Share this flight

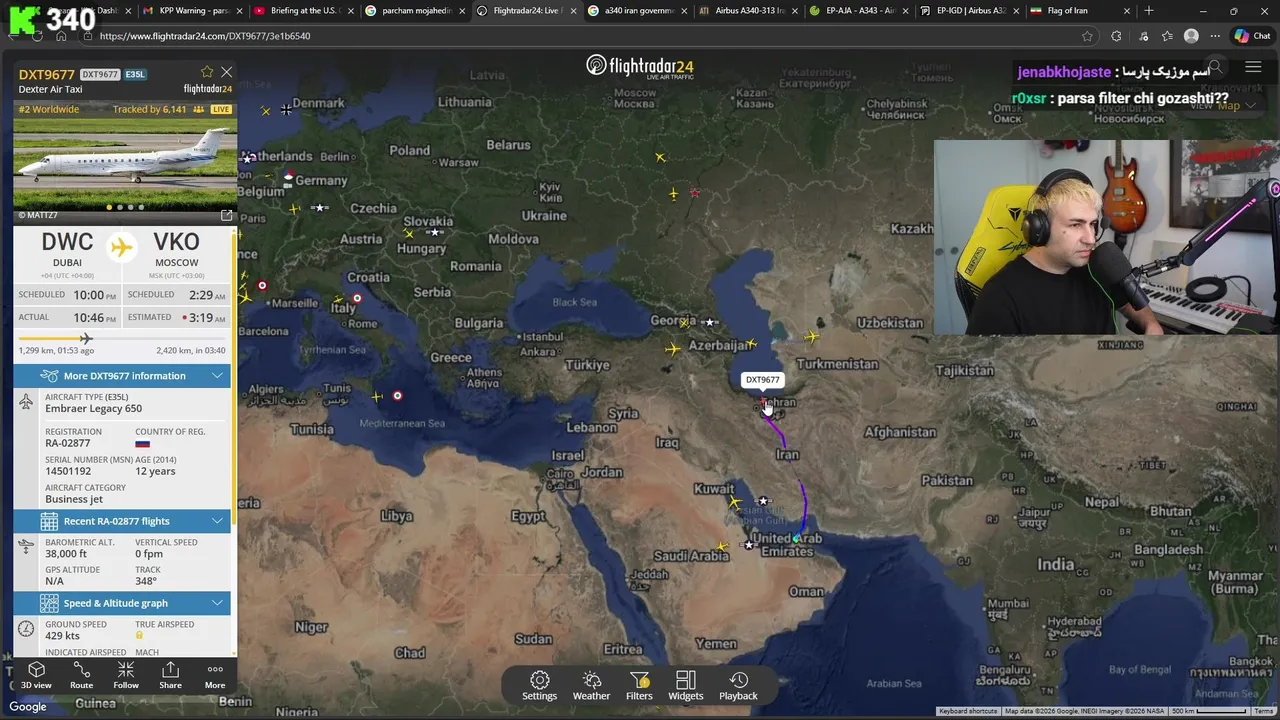[x=170, y=675]
